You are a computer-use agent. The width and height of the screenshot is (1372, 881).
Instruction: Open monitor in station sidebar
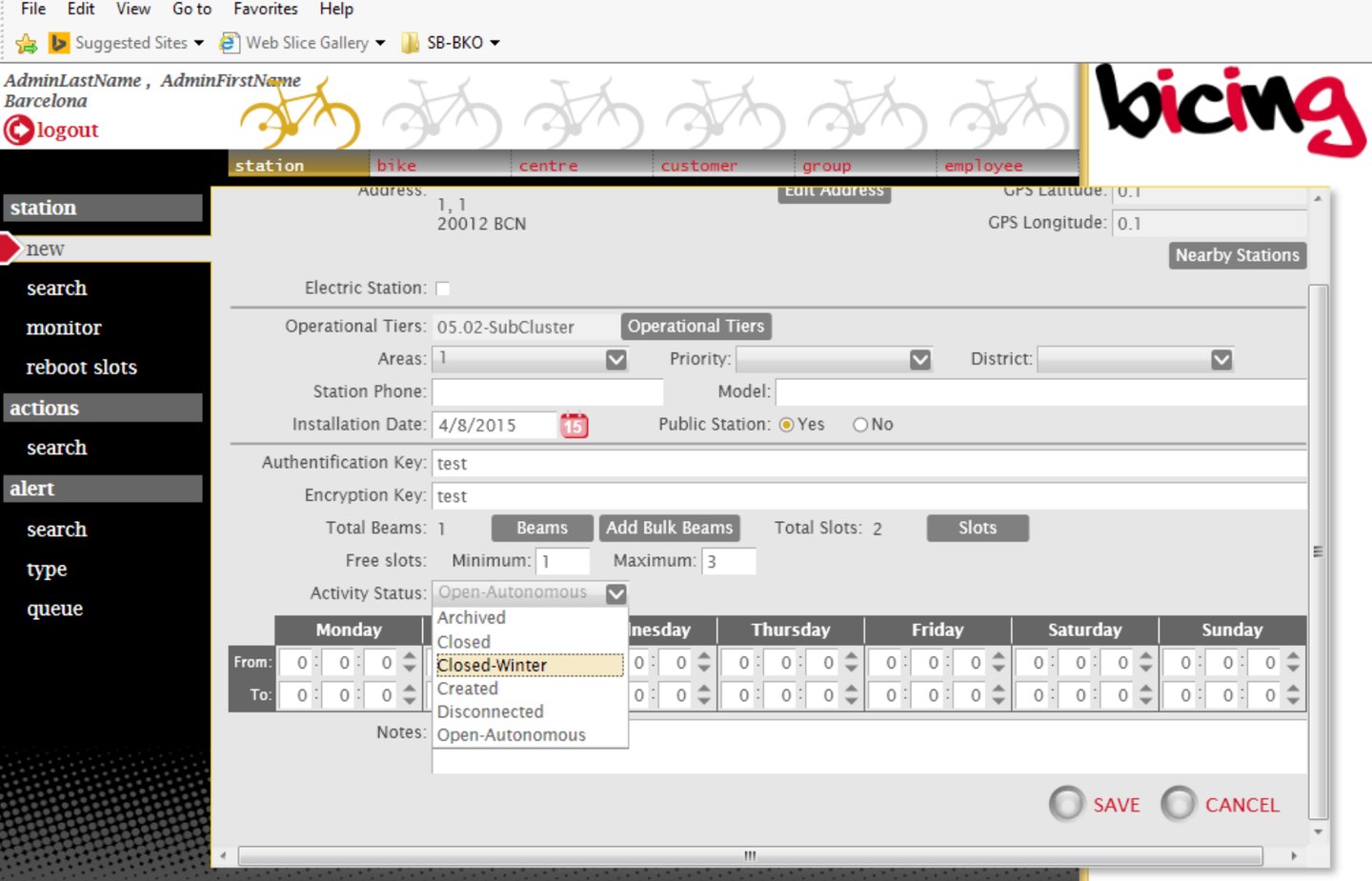click(64, 328)
